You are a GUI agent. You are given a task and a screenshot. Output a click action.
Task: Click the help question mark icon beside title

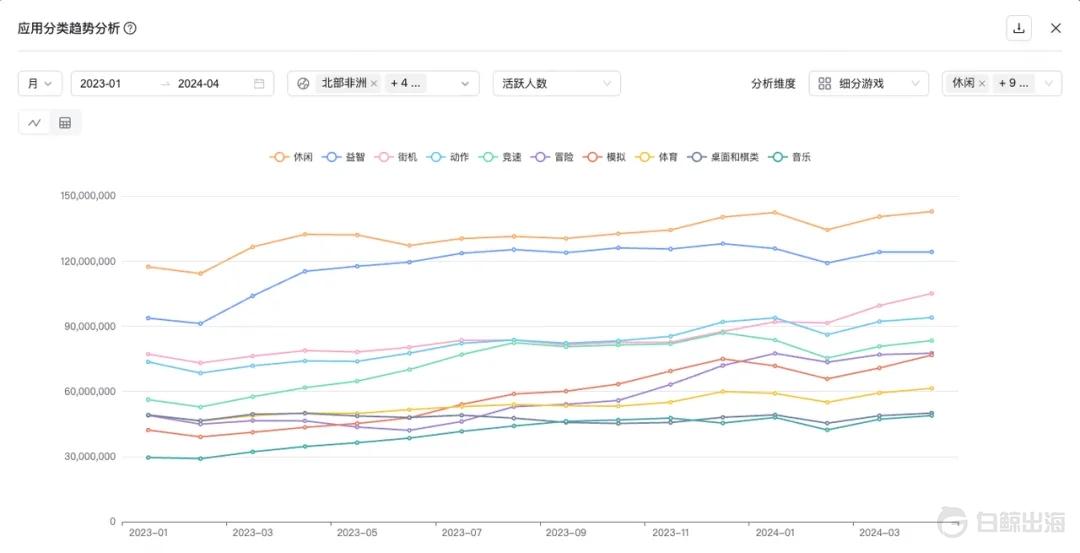point(130,29)
